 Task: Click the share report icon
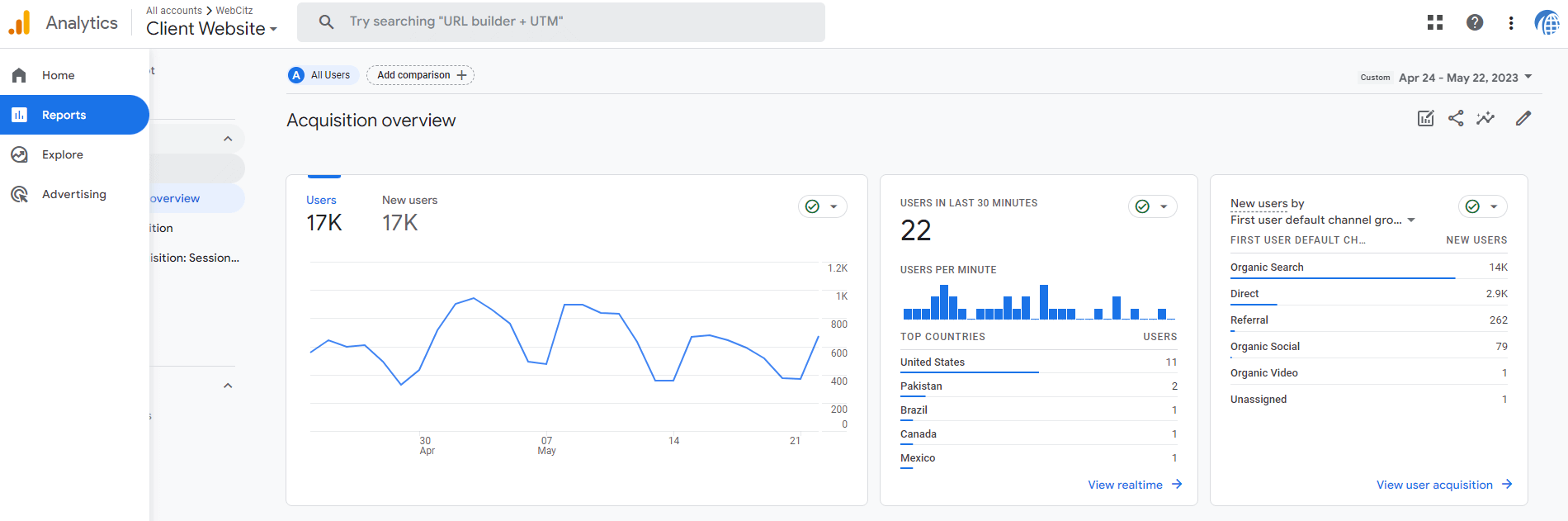[x=1456, y=118]
